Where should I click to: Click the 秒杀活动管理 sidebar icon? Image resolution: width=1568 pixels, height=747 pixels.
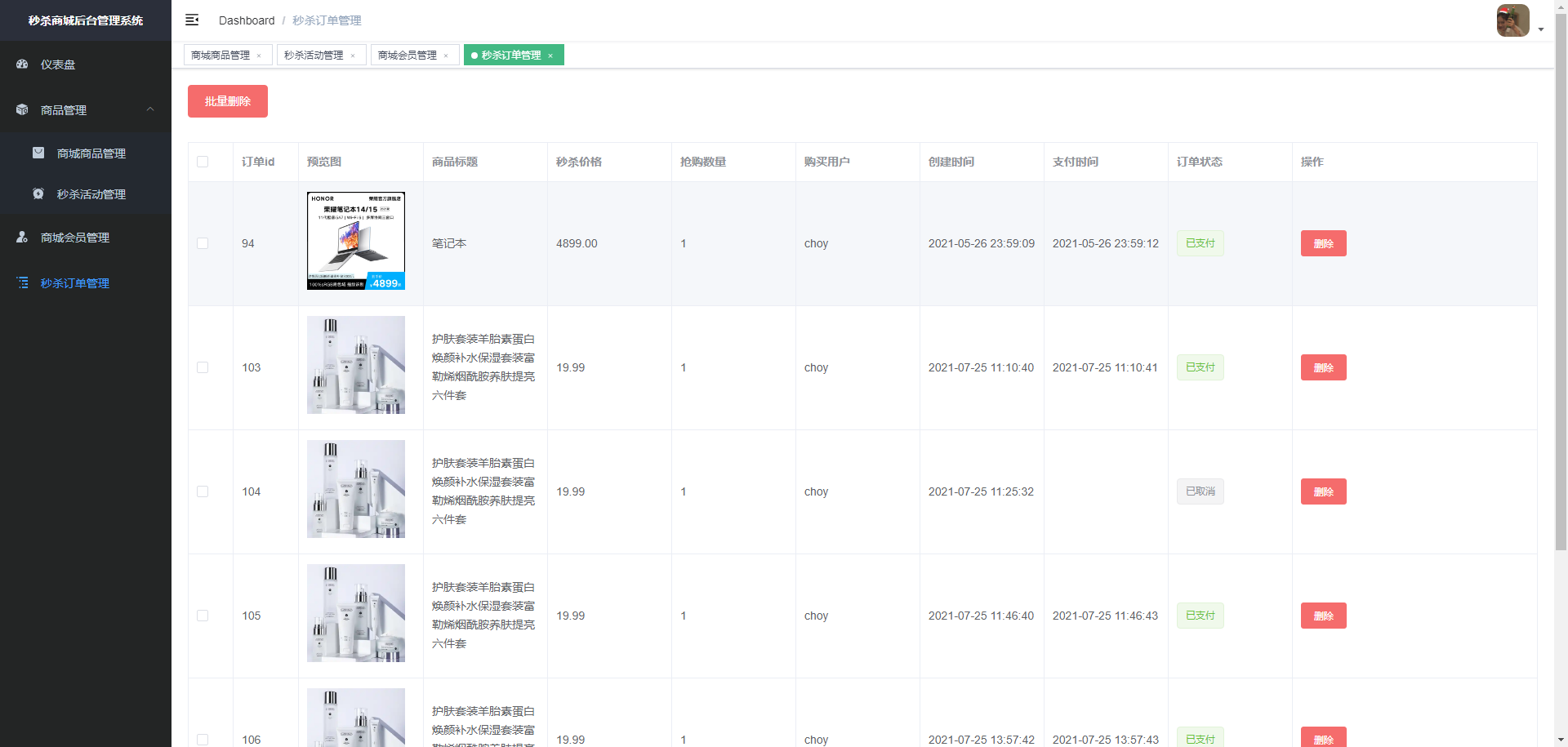(38, 193)
